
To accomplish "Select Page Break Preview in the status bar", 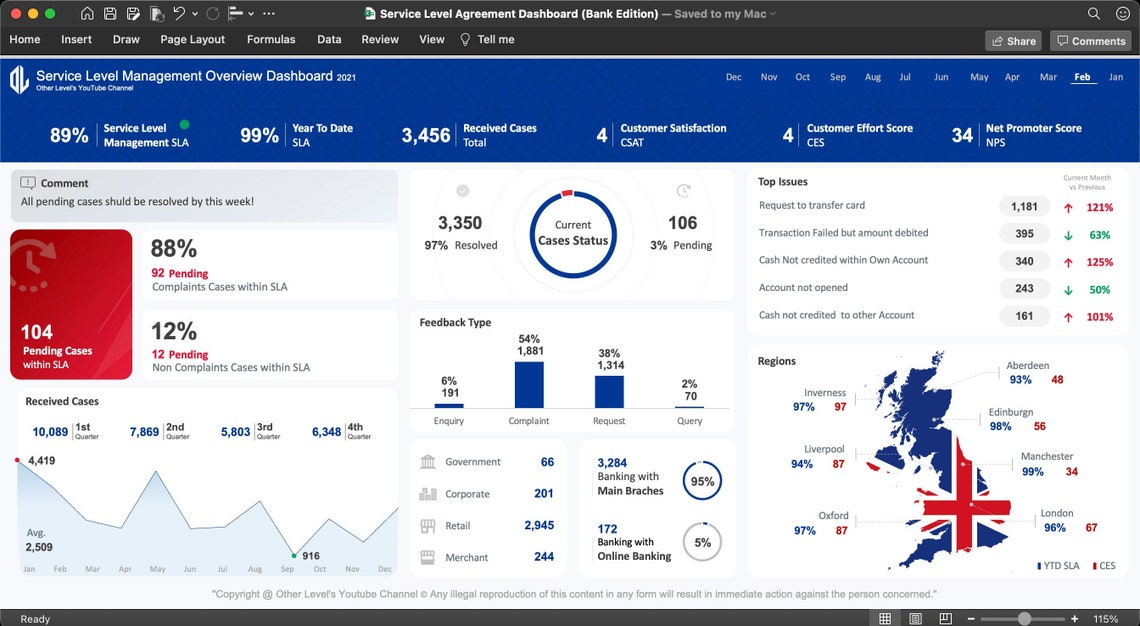I will coord(945,618).
